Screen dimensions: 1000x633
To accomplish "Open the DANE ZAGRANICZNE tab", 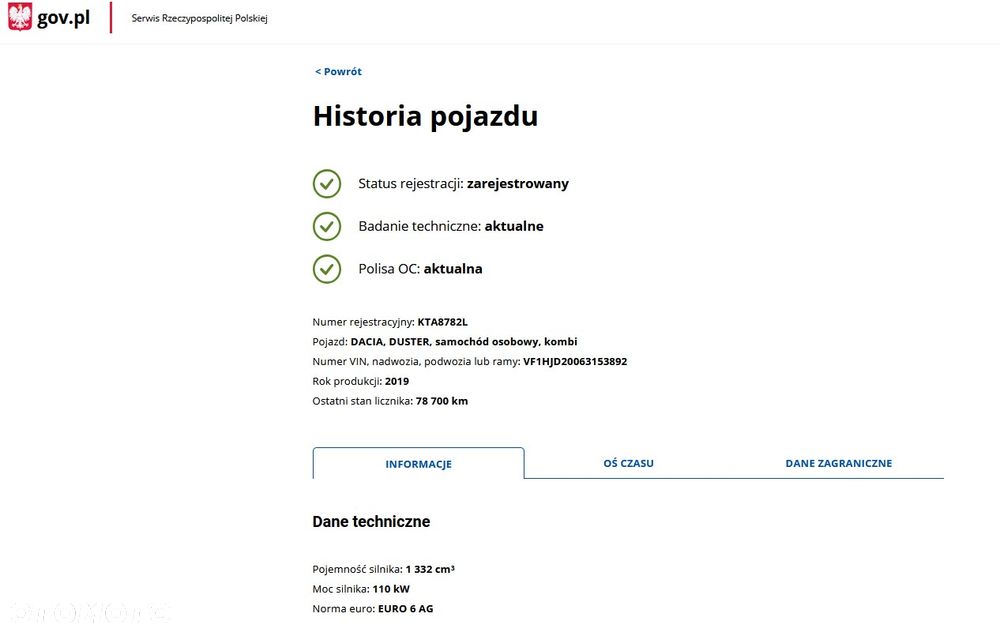I will point(838,463).
